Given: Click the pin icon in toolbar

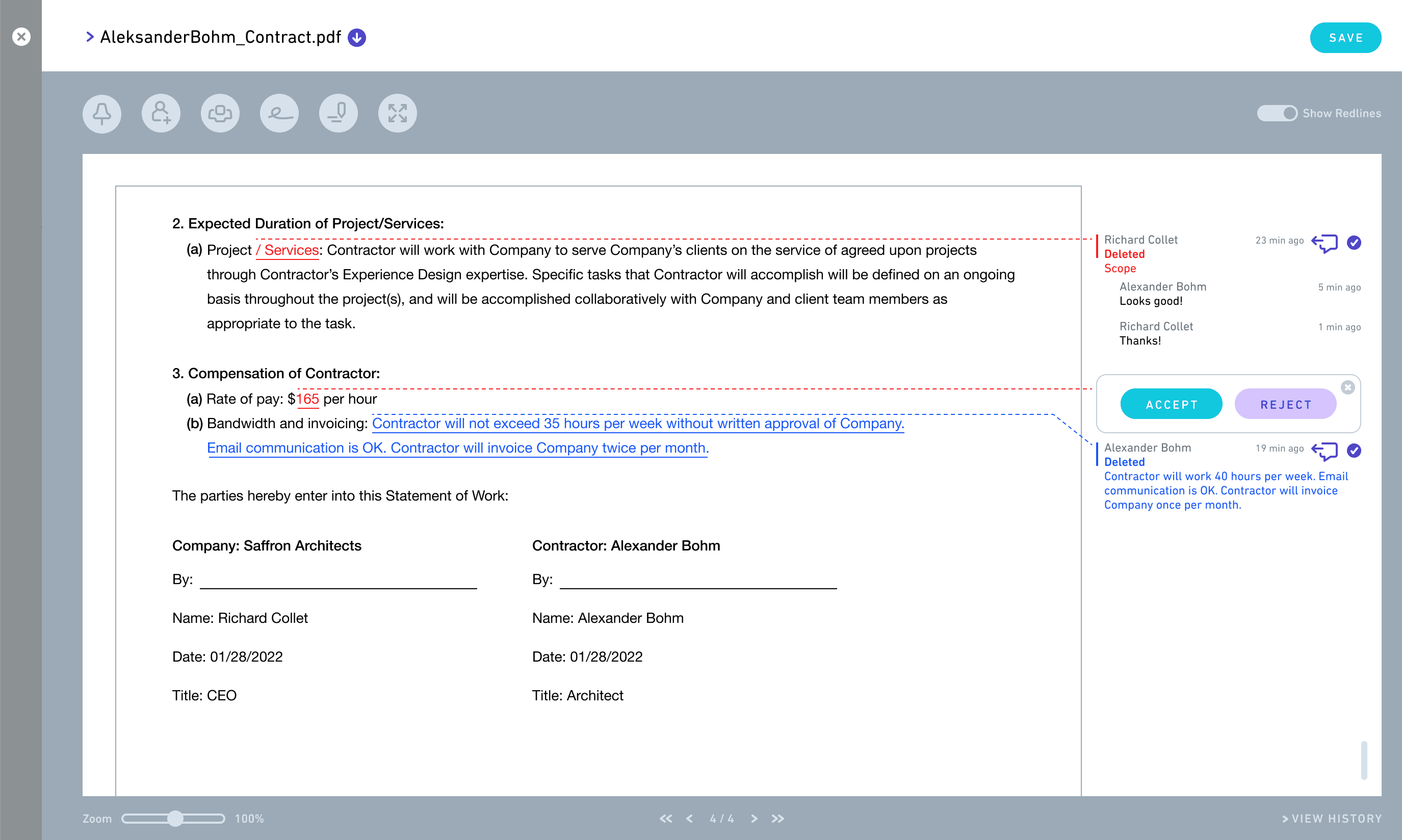Looking at the screenshot, I should [x=102, y=113].
